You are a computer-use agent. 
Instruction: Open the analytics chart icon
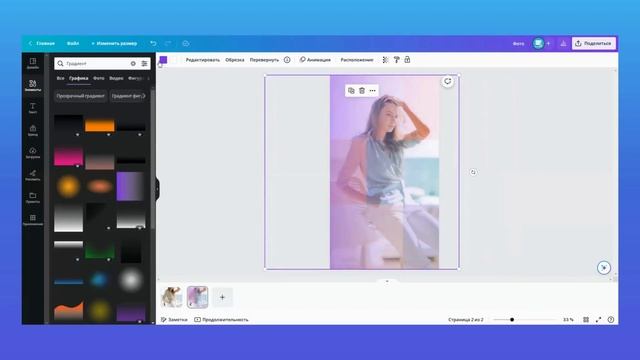563,43
